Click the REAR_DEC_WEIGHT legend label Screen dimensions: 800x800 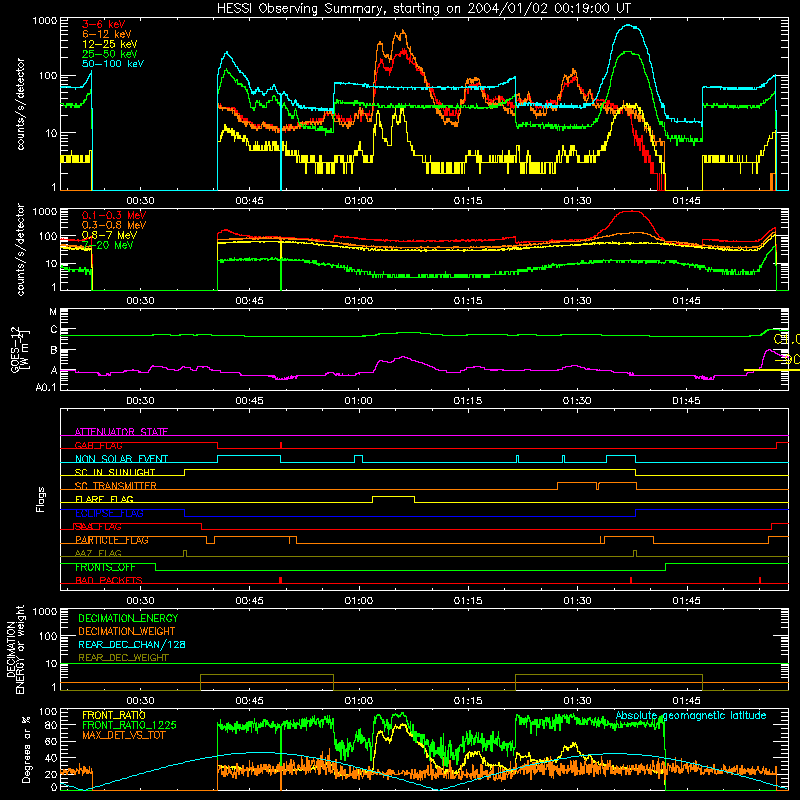point(123,658)
